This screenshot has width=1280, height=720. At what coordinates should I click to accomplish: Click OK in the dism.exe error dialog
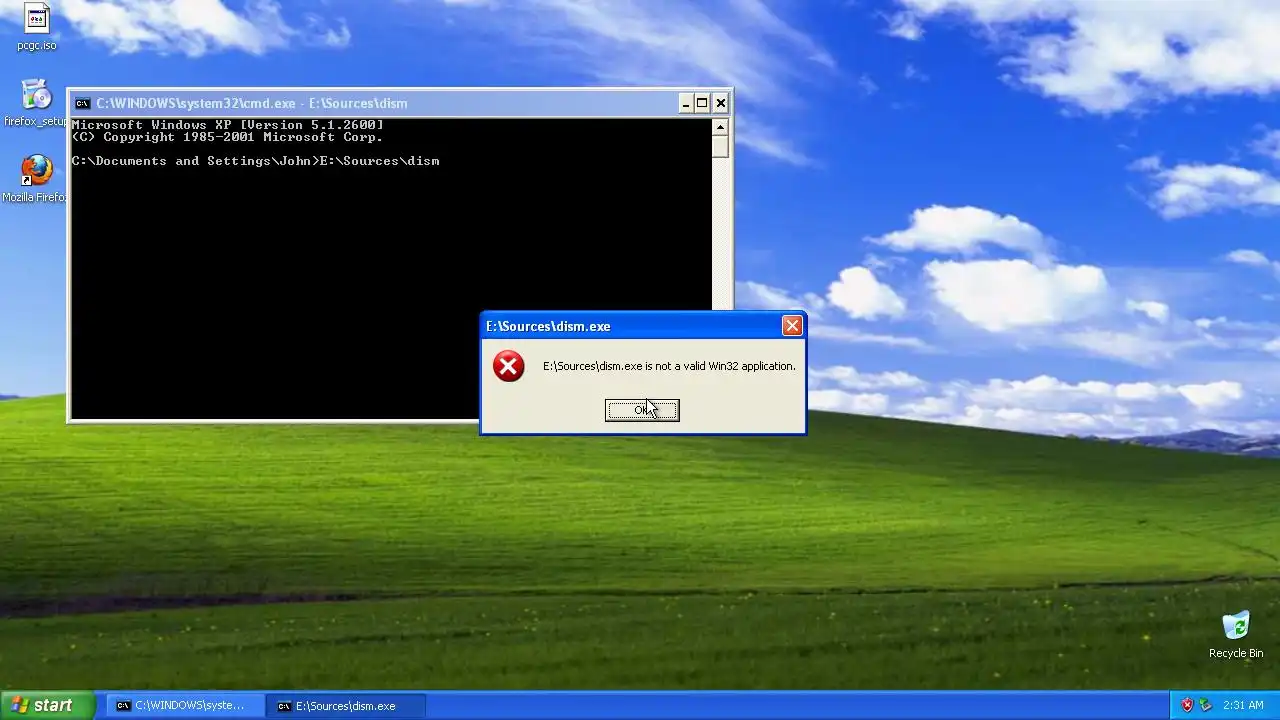tap(642, 410)
